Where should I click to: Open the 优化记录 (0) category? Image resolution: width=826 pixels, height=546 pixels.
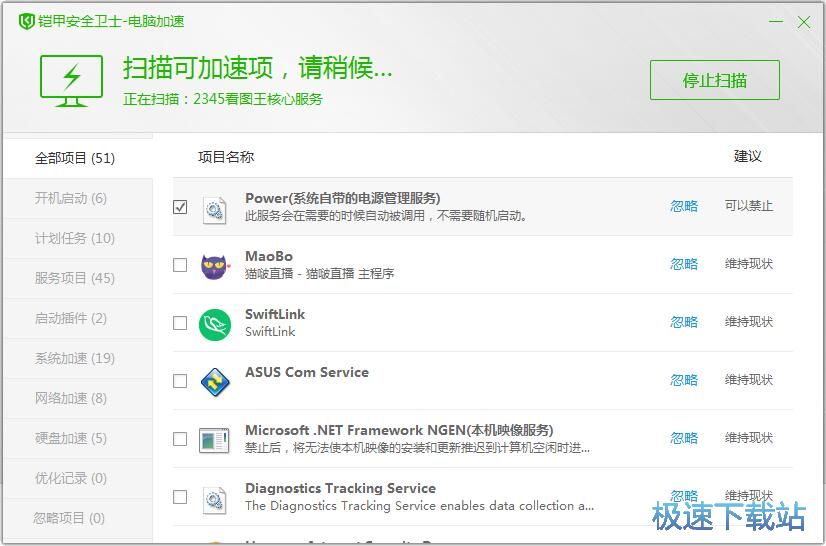(x=78, y=479)
